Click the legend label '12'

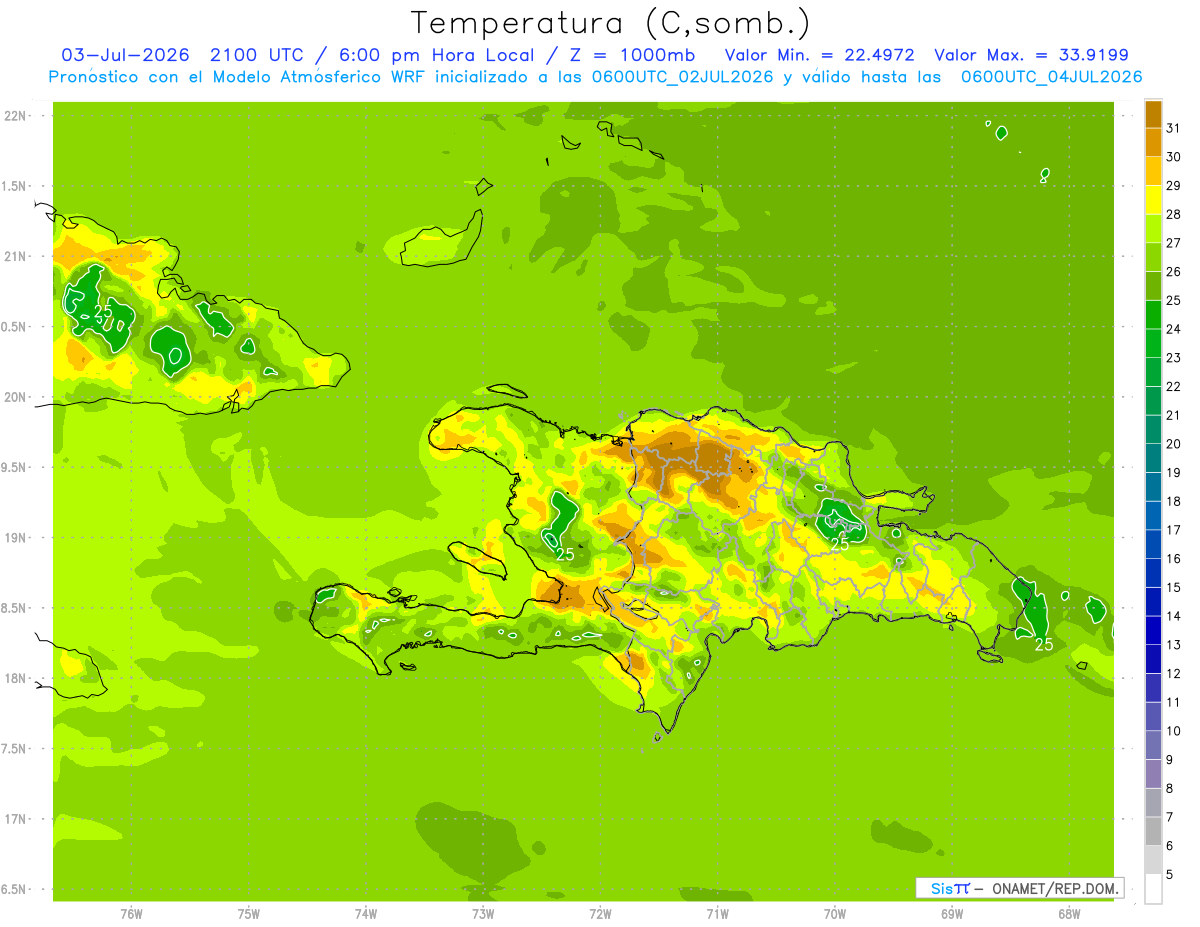pos(1173,673)
